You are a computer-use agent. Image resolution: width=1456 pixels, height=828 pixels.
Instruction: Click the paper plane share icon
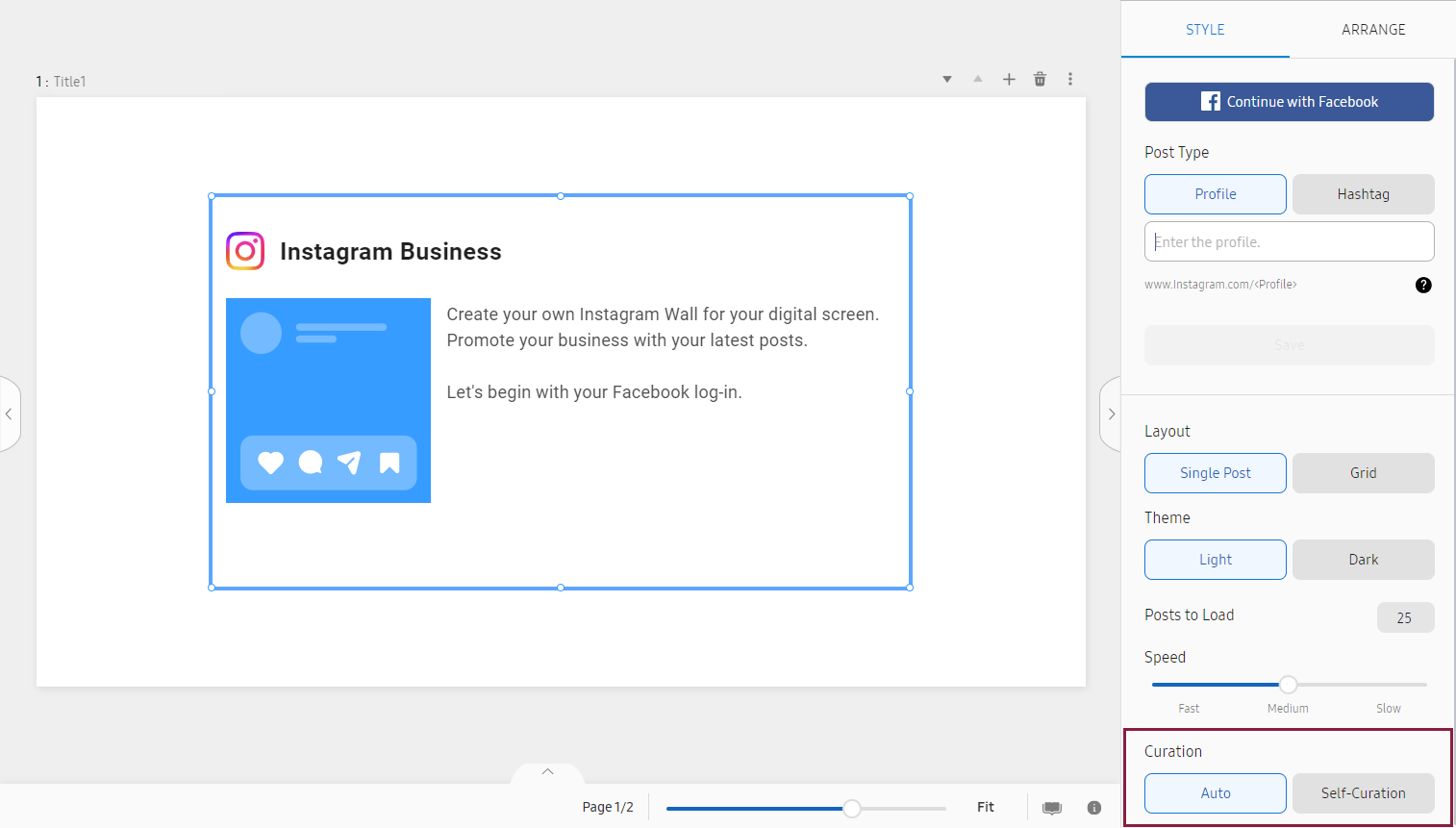click(349, 463)
